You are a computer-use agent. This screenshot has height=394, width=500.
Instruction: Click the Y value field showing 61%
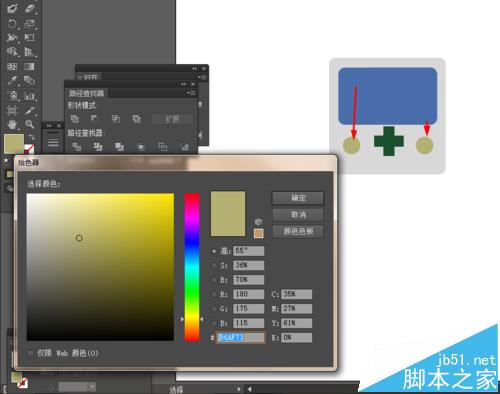(297, 323)
